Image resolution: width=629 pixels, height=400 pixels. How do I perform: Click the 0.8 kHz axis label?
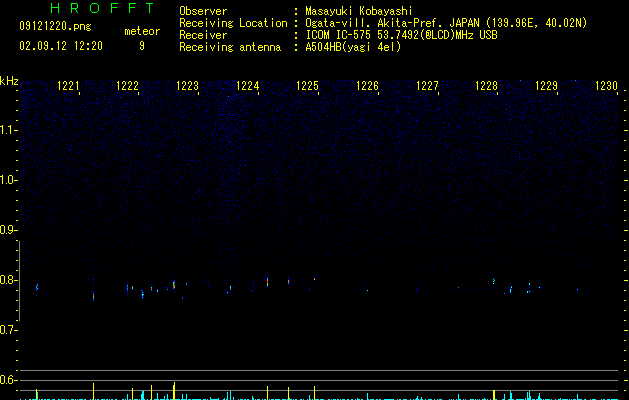click(8, 280)
